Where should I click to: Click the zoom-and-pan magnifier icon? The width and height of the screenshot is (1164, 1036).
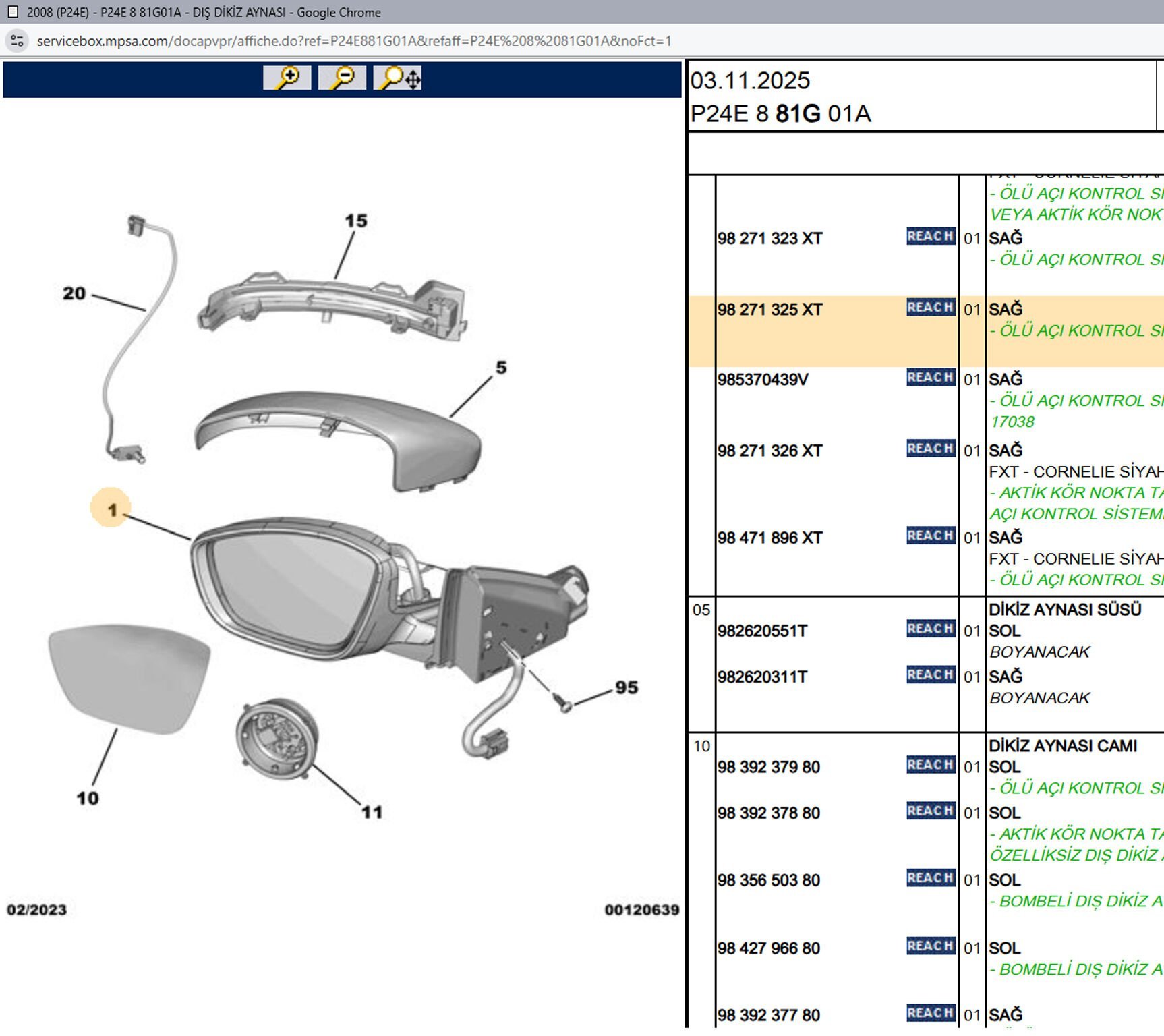[x=399, y=78]
